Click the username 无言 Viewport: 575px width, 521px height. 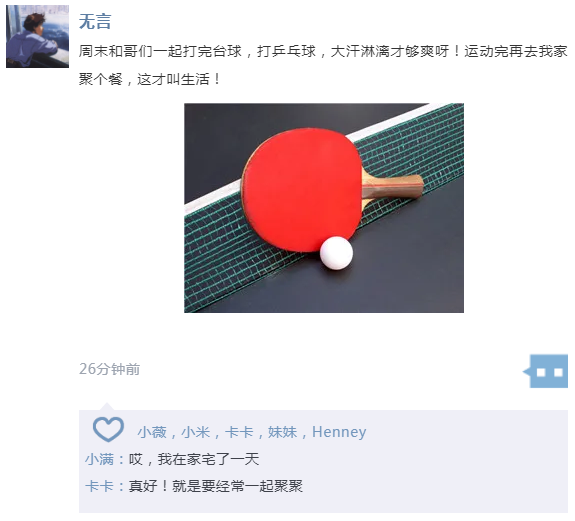95,21
